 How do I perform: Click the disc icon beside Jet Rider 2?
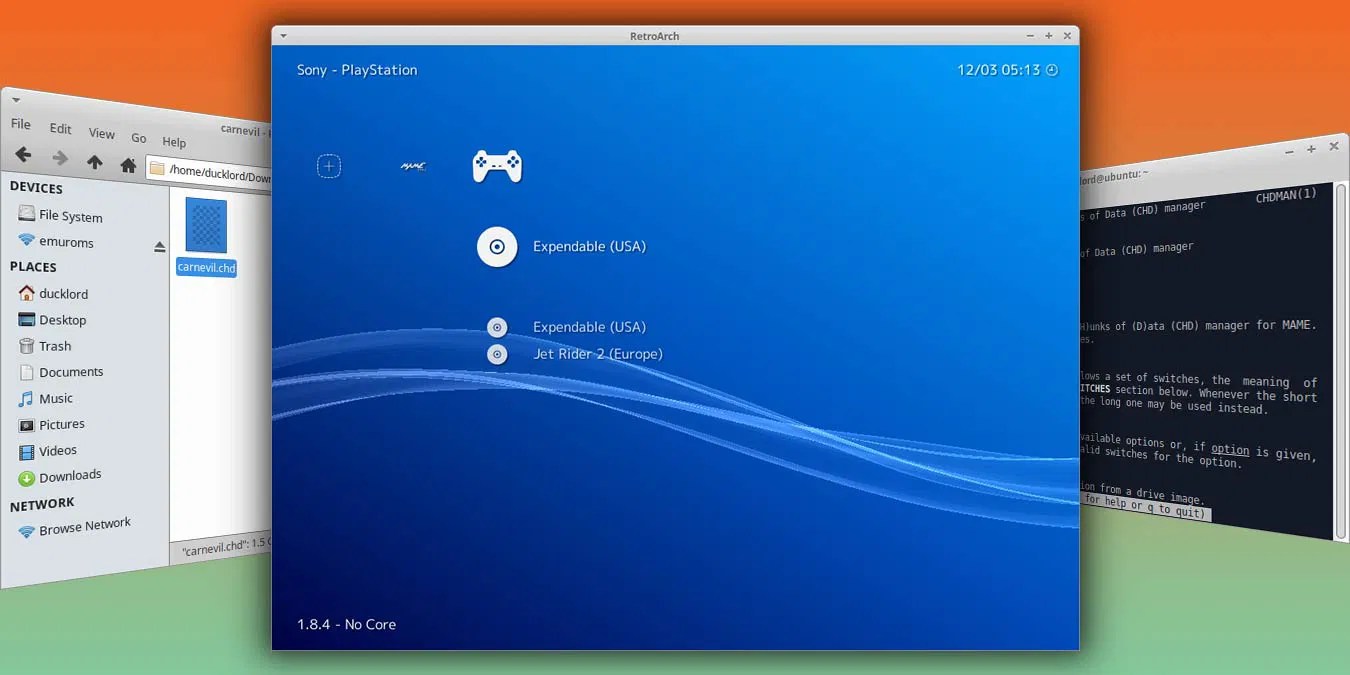497,354
